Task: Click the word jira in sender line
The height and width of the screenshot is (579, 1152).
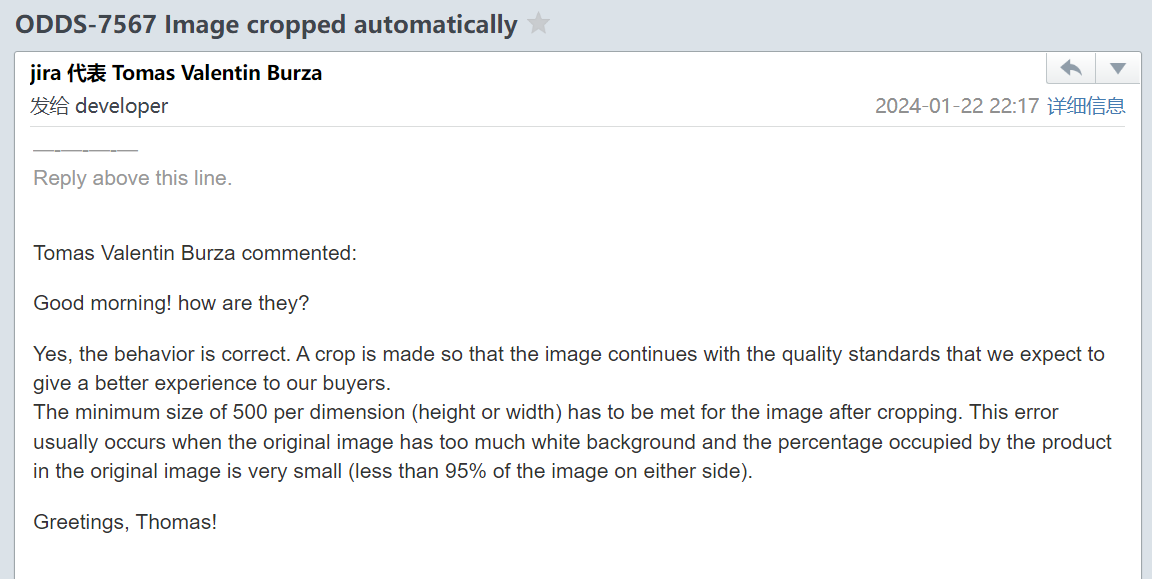Action: click(x=46, y=73)
